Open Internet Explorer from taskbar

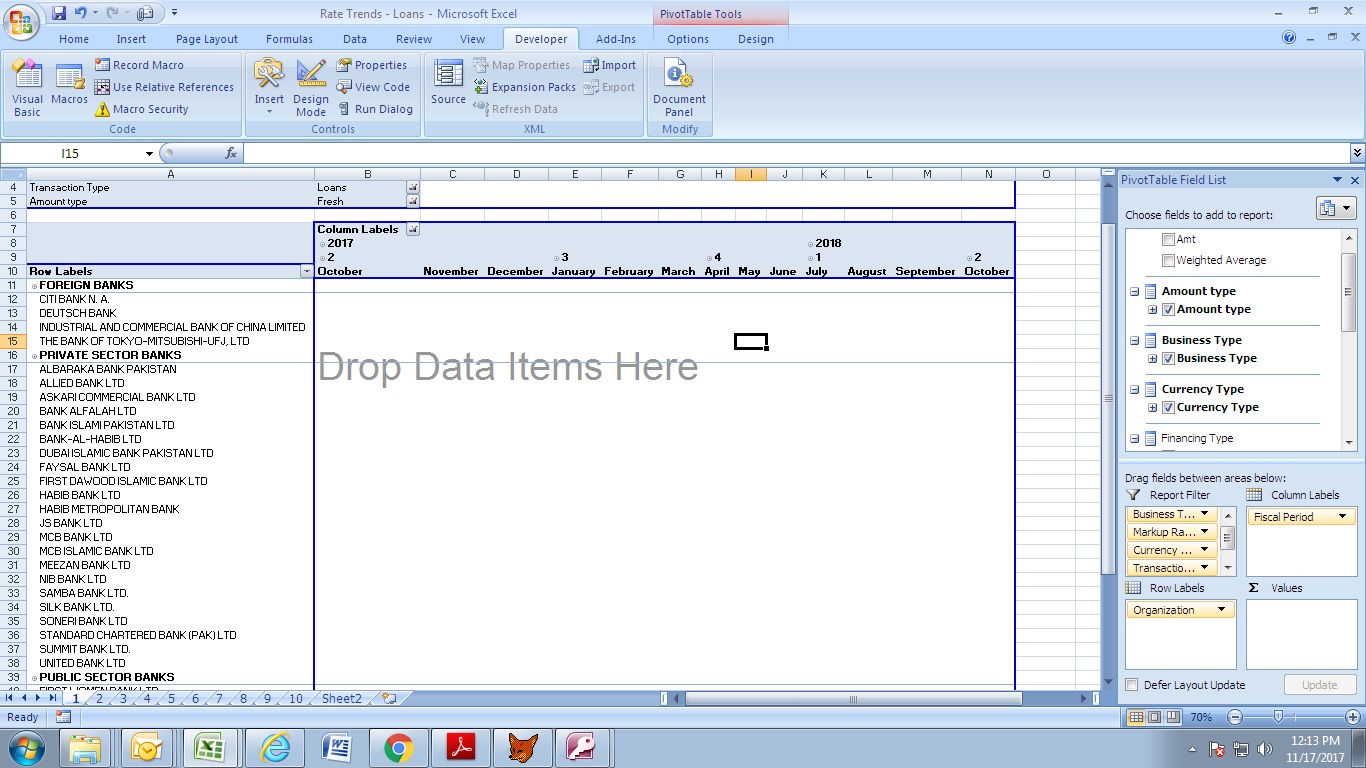(x=274, y=747)
